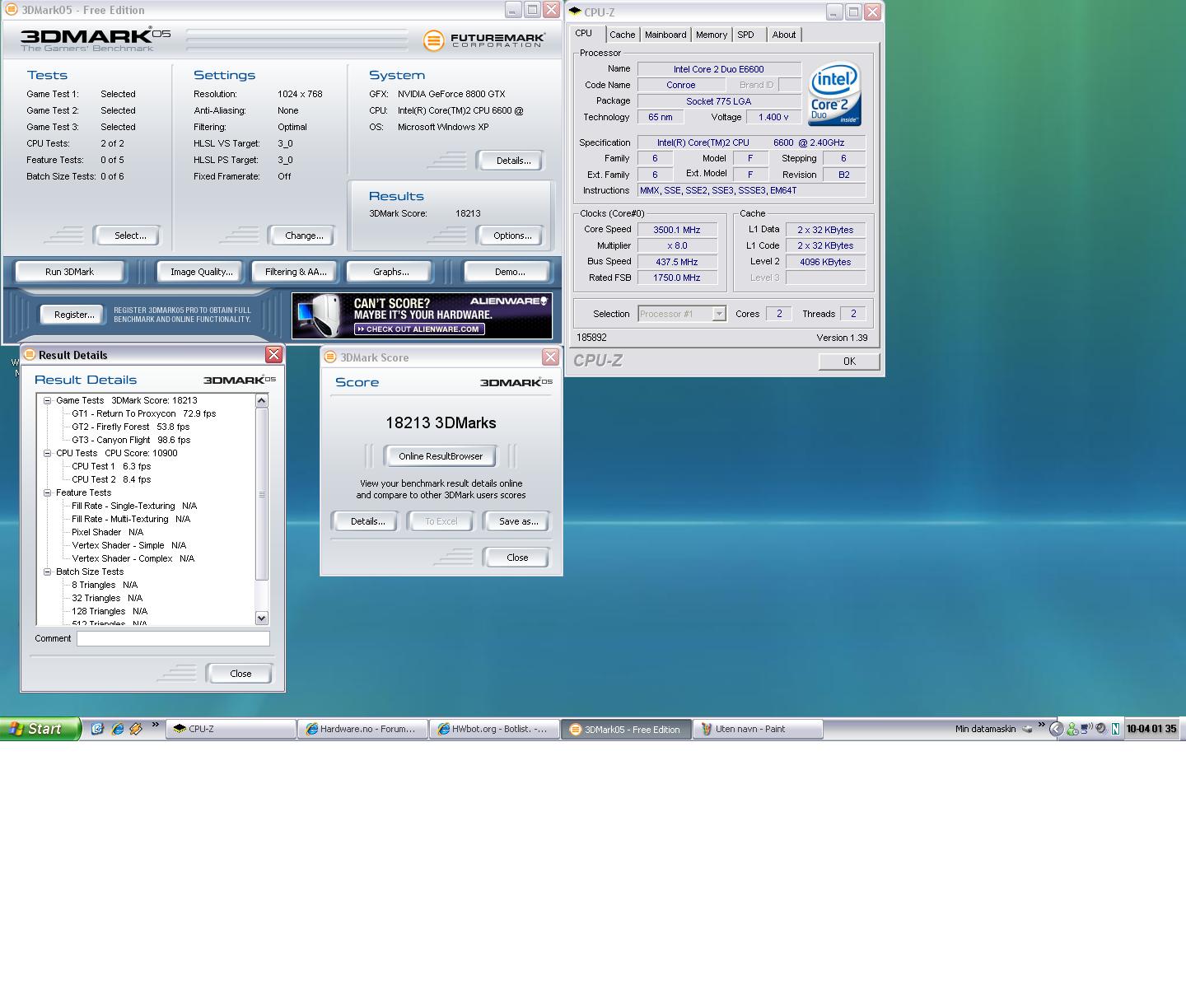Switch to HWbot.org Botlist taskbar item
Image resolution: width=1186 pixels, height=1008 pixels.
(x=494, y=729)
